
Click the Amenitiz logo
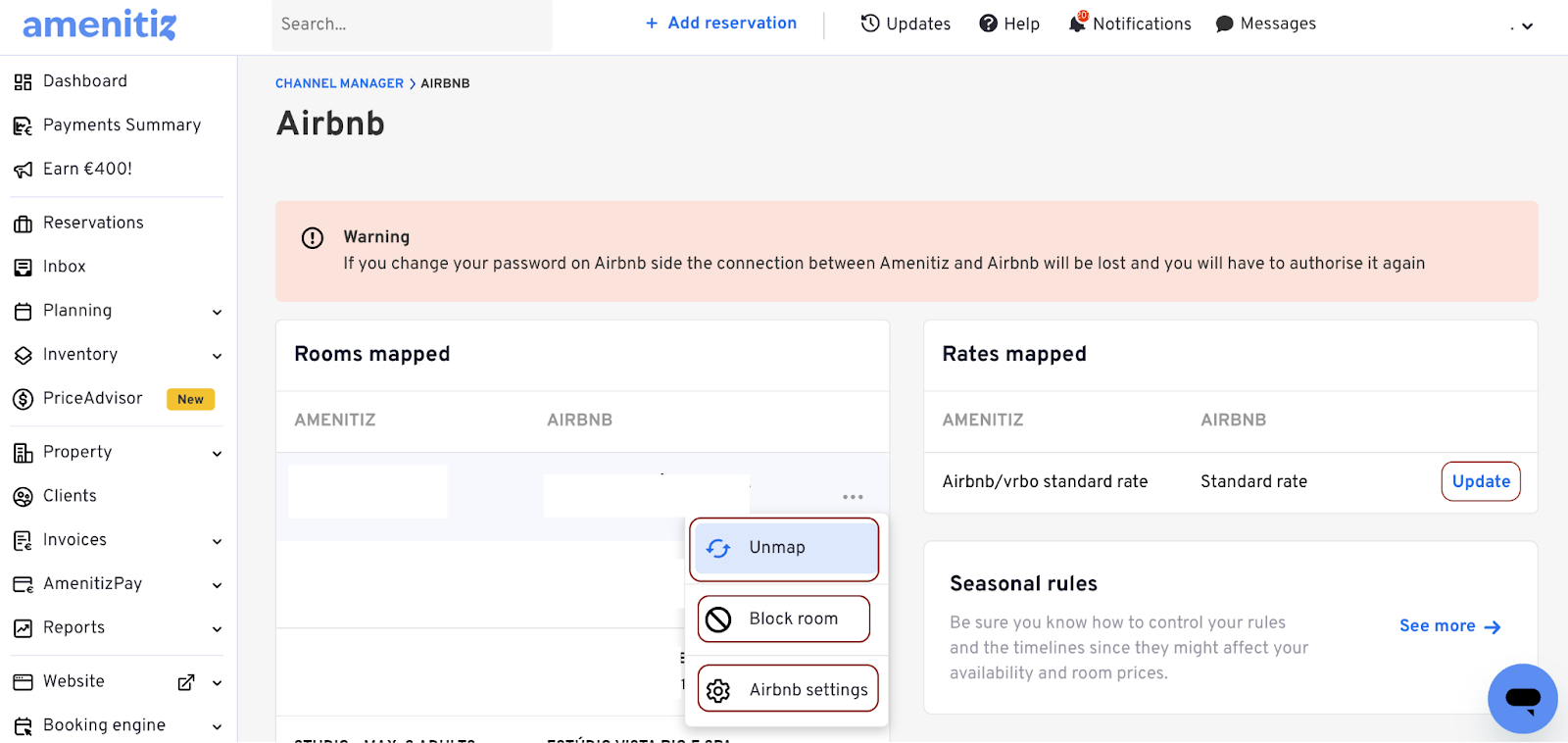99,25
